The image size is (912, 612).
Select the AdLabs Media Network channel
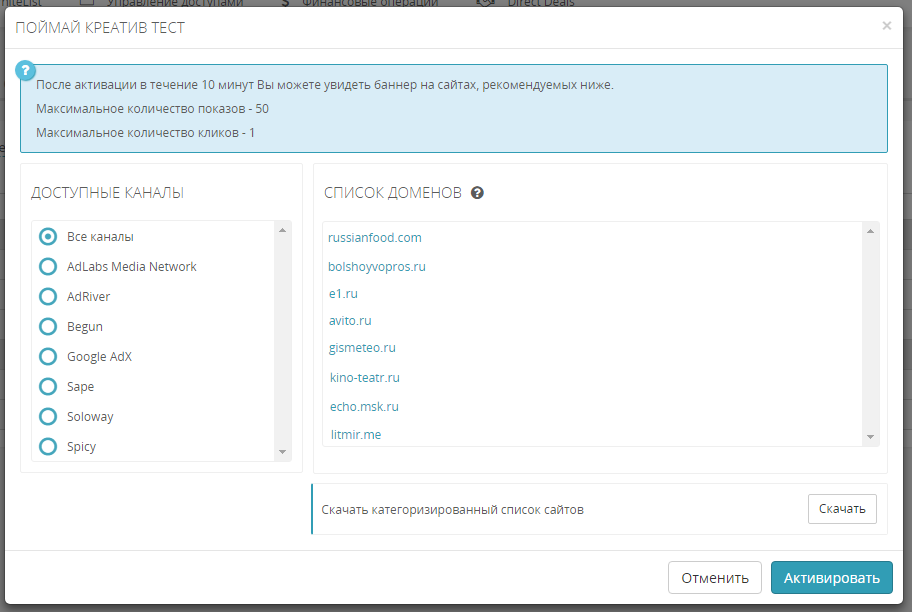click(x=48, y=266)
